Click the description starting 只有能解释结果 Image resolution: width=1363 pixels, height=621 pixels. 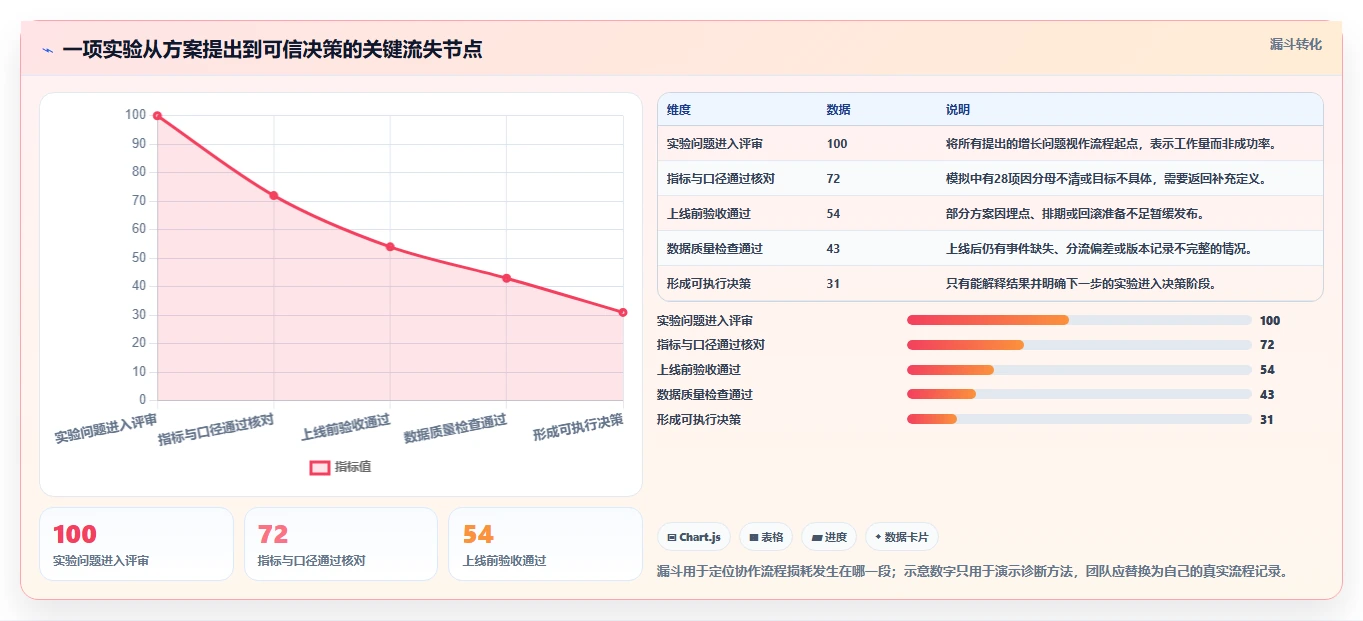tap(1081, 283)
